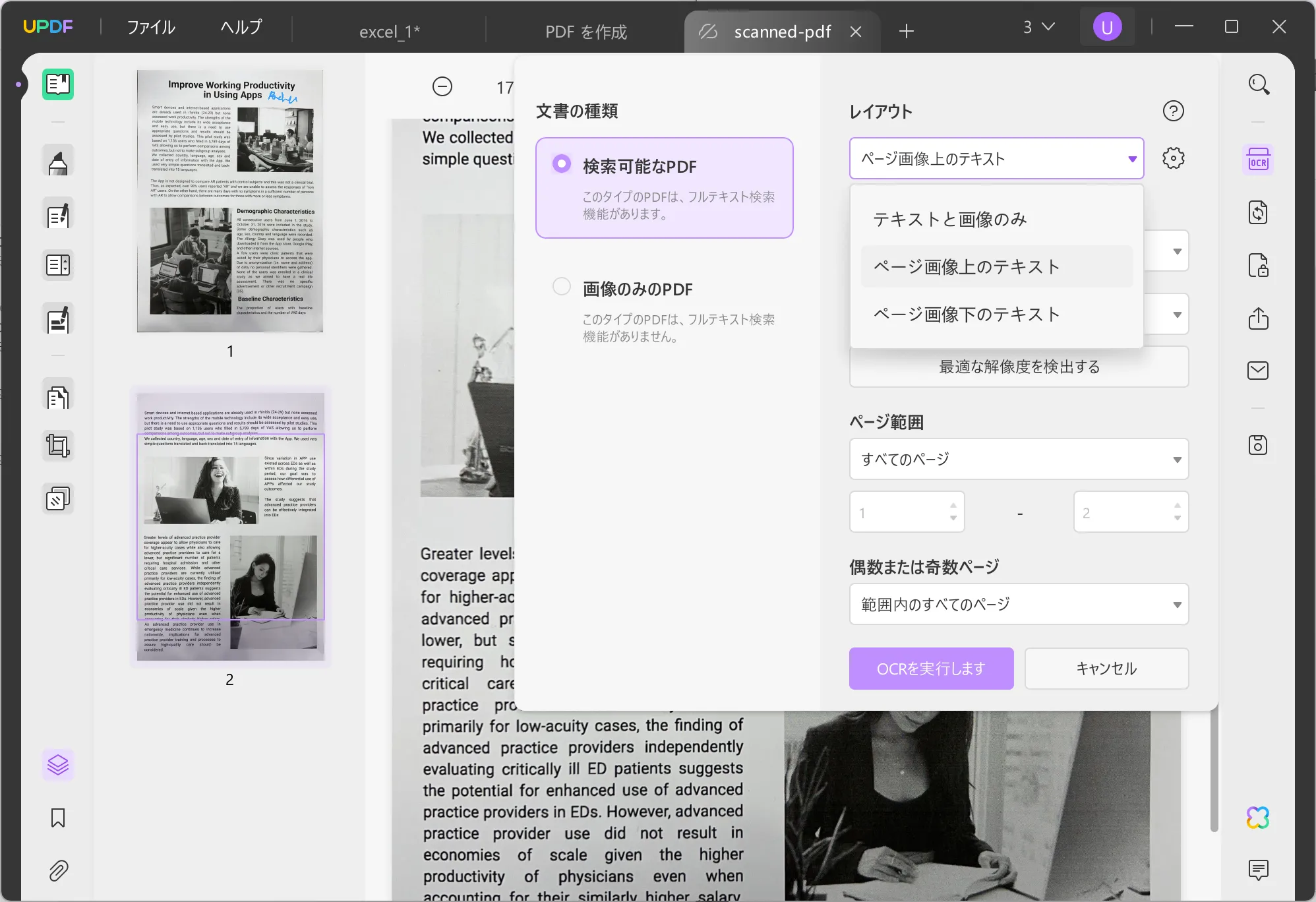1316x902 pixels.
Task: Open the 範囲内のすべてのページ dropdown
Action: [1019, 604]
